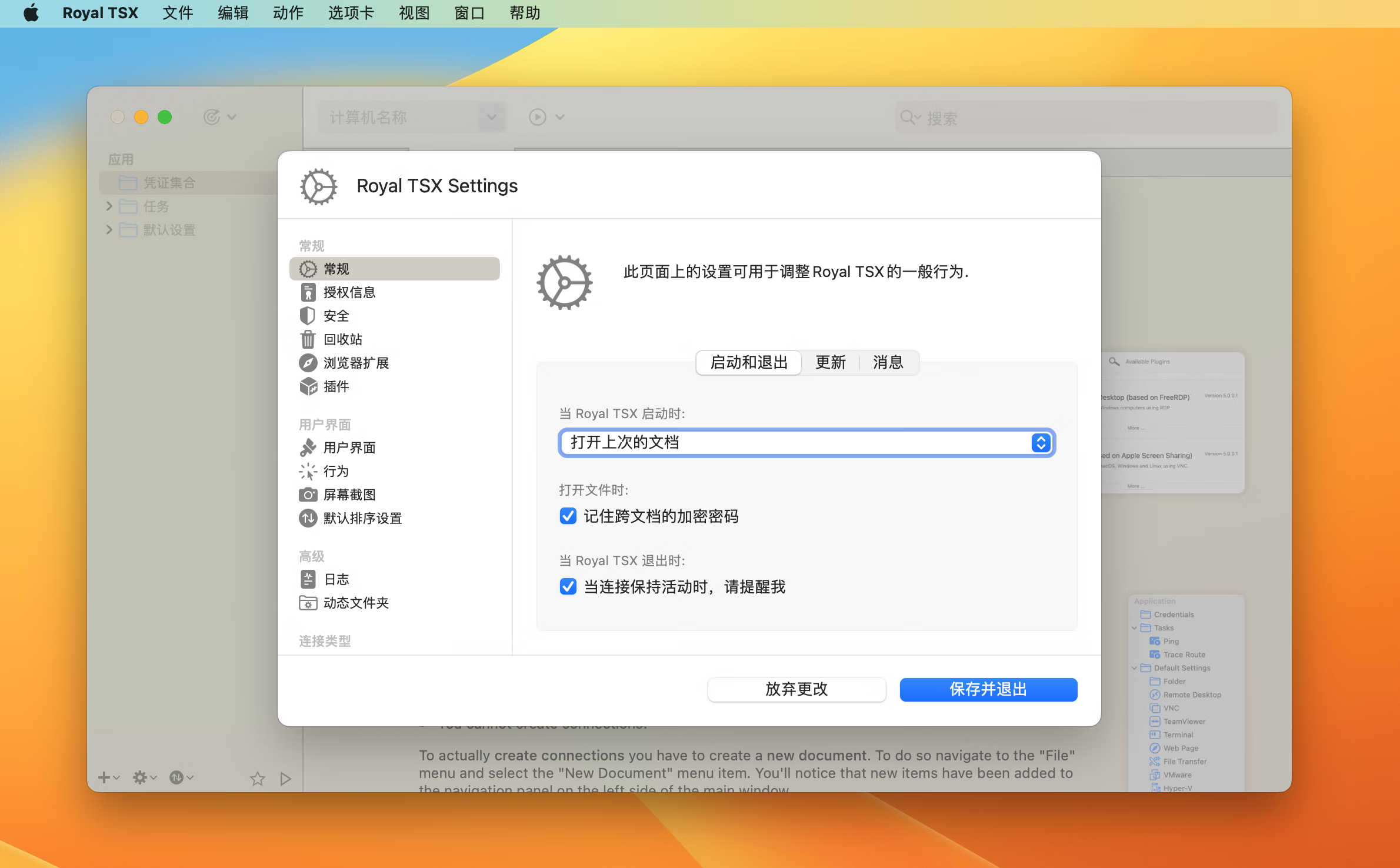Select 行为 behavior settings item
The image size is (1400, 868).
(335, 471)
